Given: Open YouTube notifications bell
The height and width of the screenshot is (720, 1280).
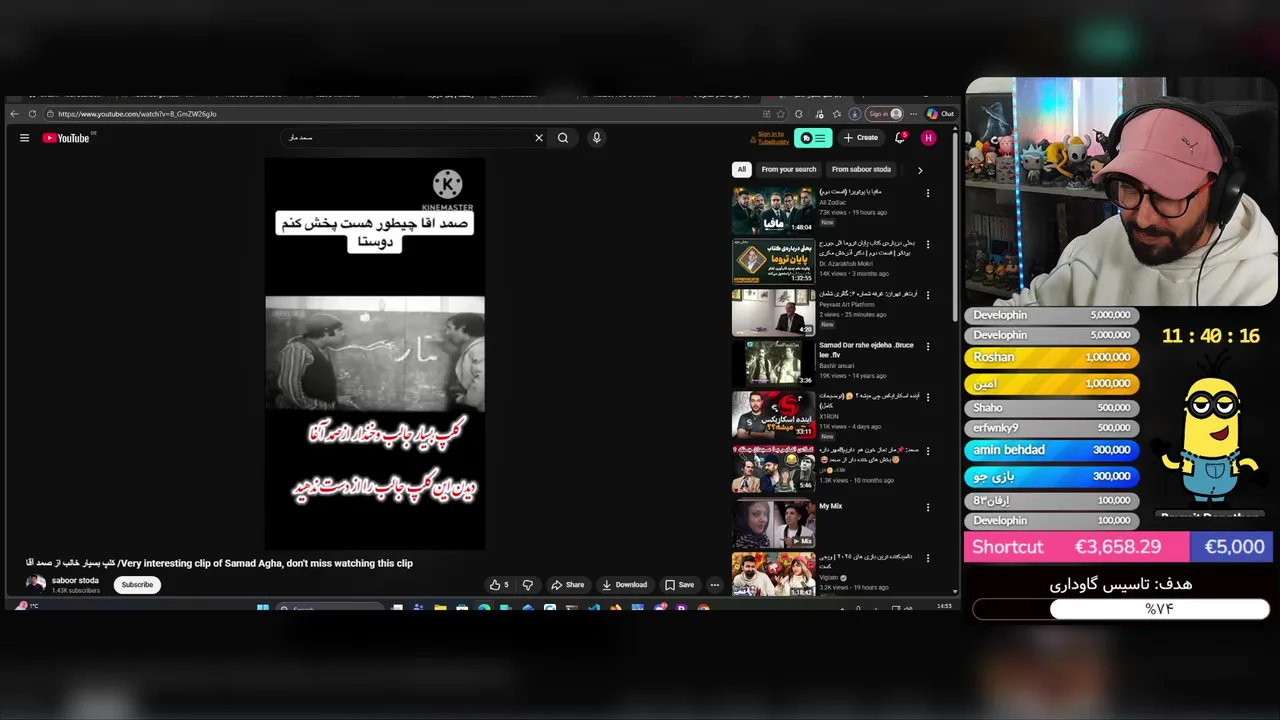Looking at the screenshot, I should coord(900,138).
